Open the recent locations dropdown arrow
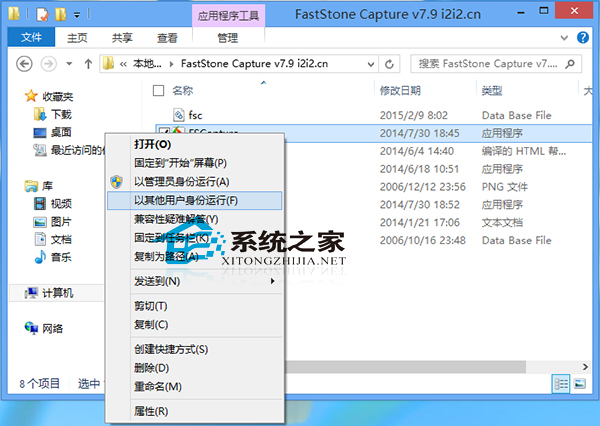Image resolution: width=600 pixels, height=426 pixels. pos(69,64)
